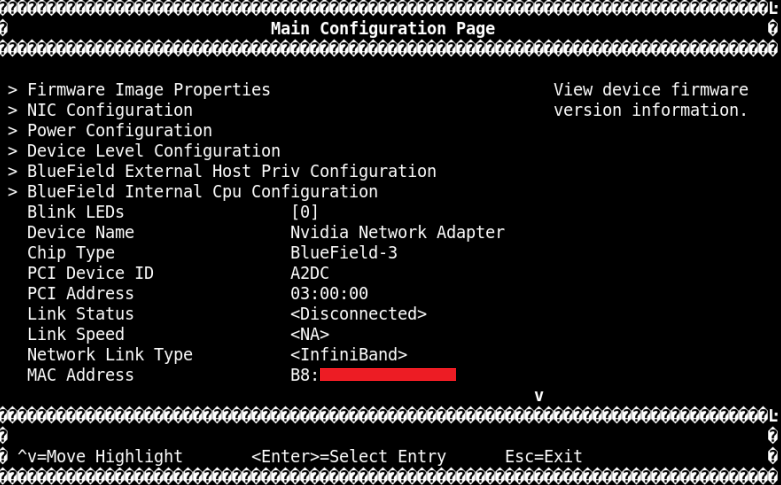Click the scroll-down indicator arrow
Screen dimensions: 781x485
point(539,396)
